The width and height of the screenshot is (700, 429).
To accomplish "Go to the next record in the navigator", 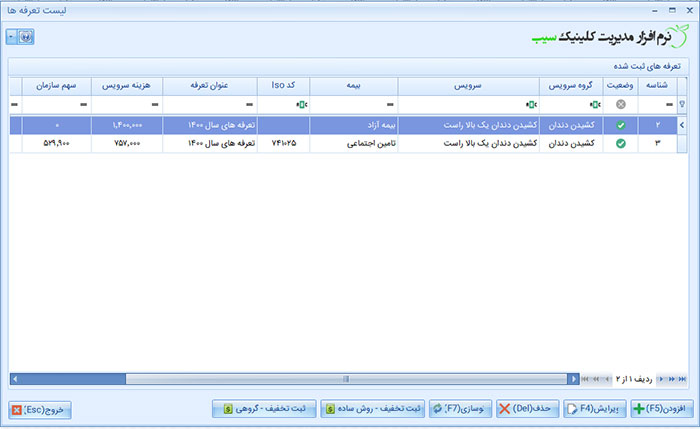I will (x=659, y=379).
